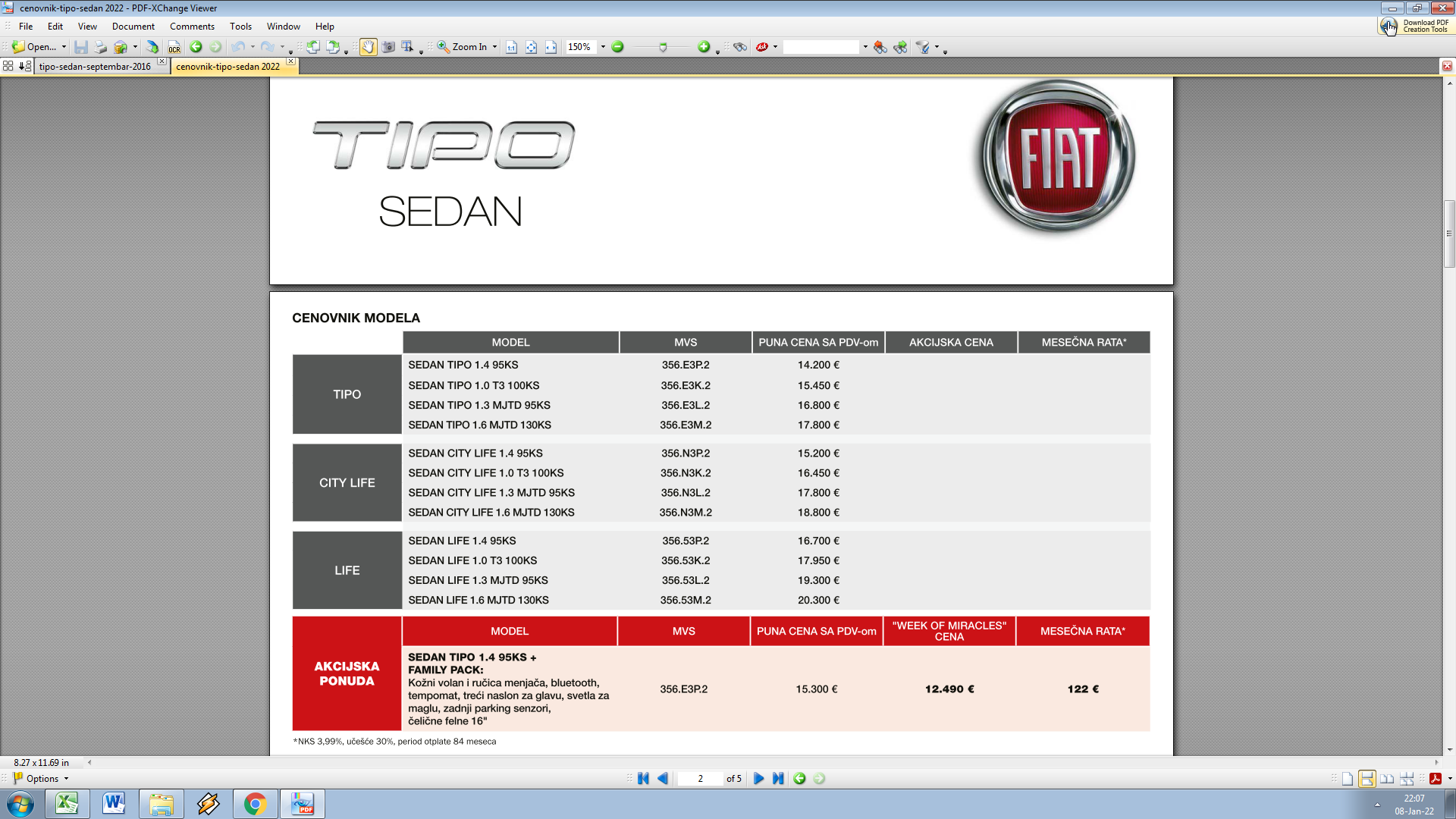Open the Window menu
The height and width of the screenshot is (819, 1456).
(284, 27)
